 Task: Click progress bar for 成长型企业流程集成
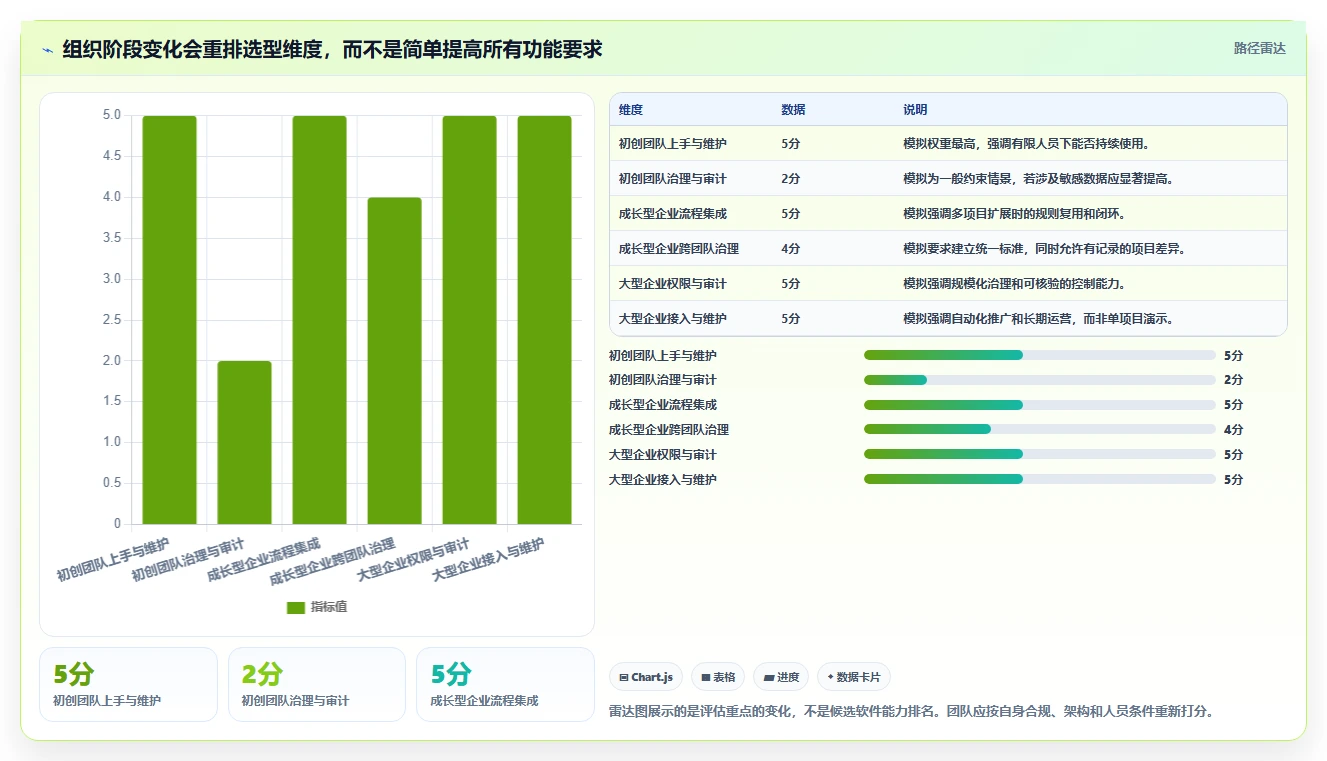[x=1040, y=405]
